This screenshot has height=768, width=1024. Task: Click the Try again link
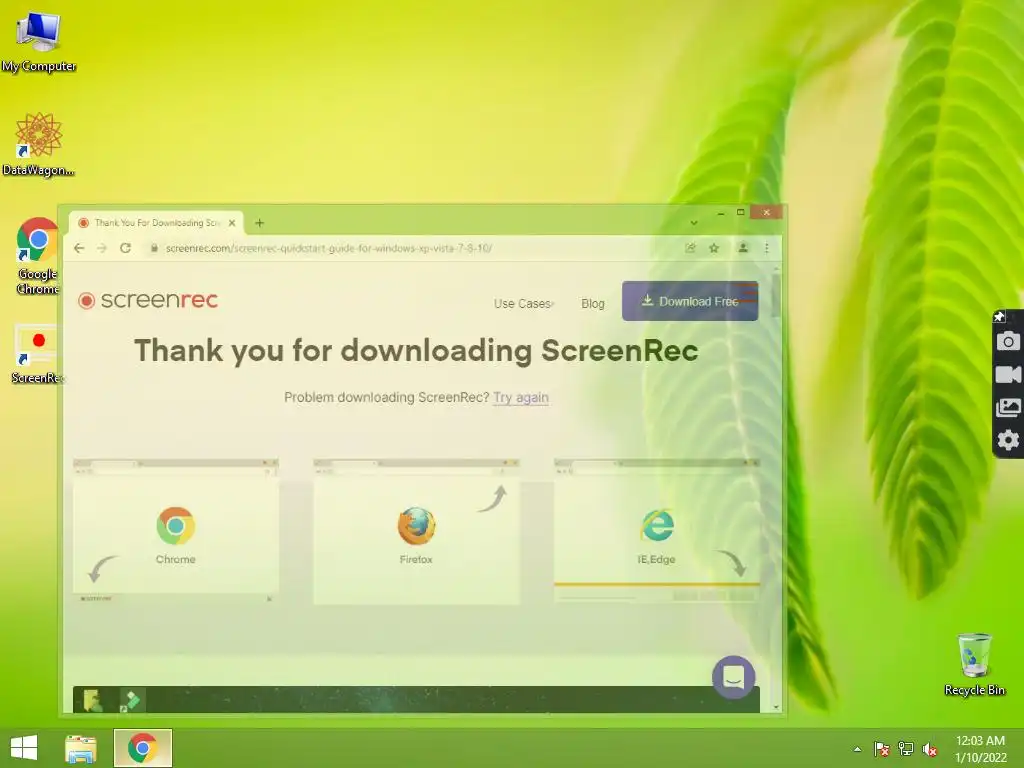521,397
